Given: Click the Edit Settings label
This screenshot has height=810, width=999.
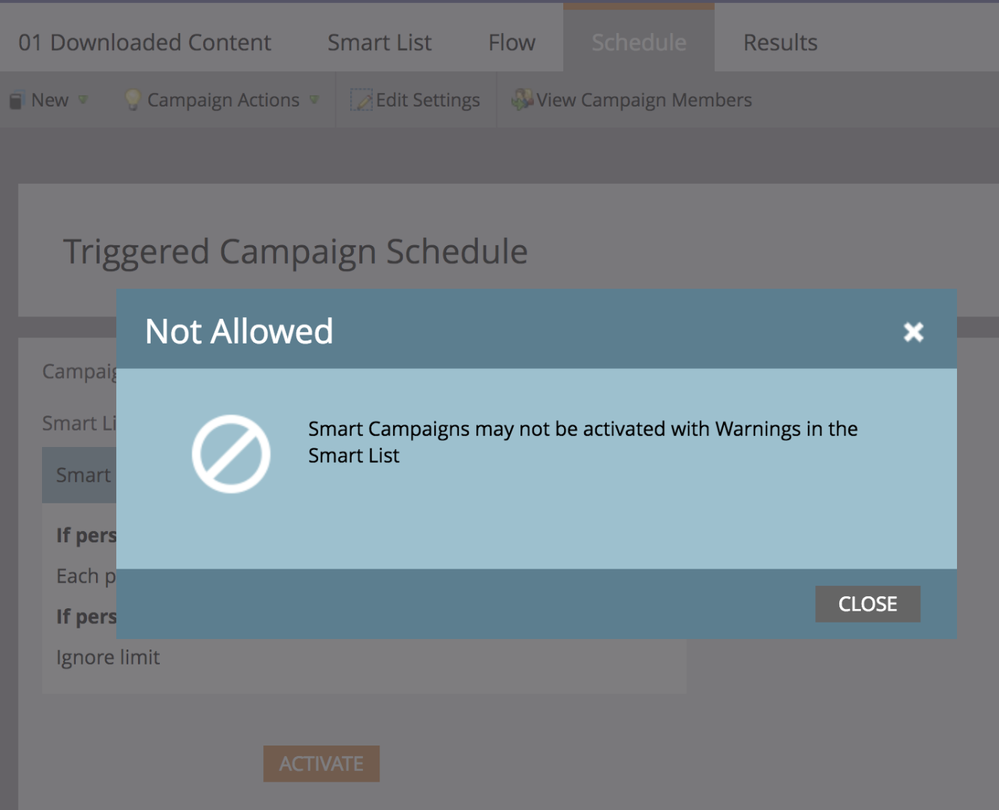Looking at the screenshot, I should click(428, 100).
